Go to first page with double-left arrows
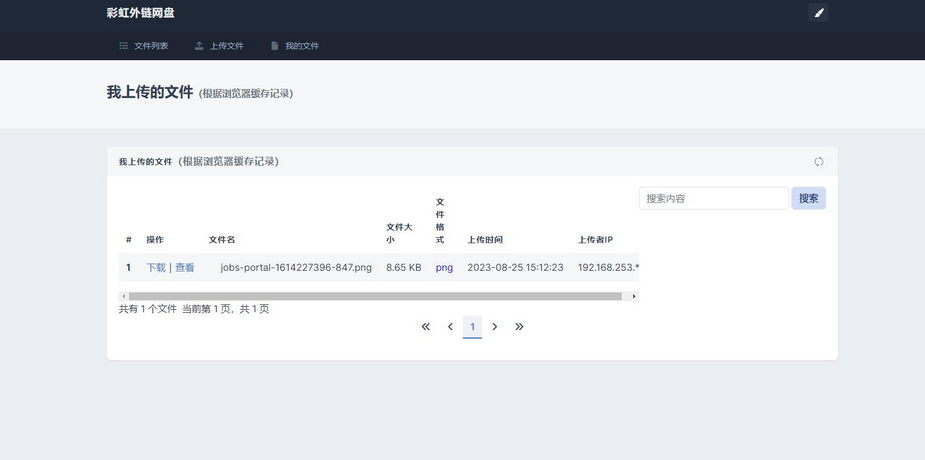Image resolution: width=925 pixels, height=460 pixels. (x=425, y=327)
